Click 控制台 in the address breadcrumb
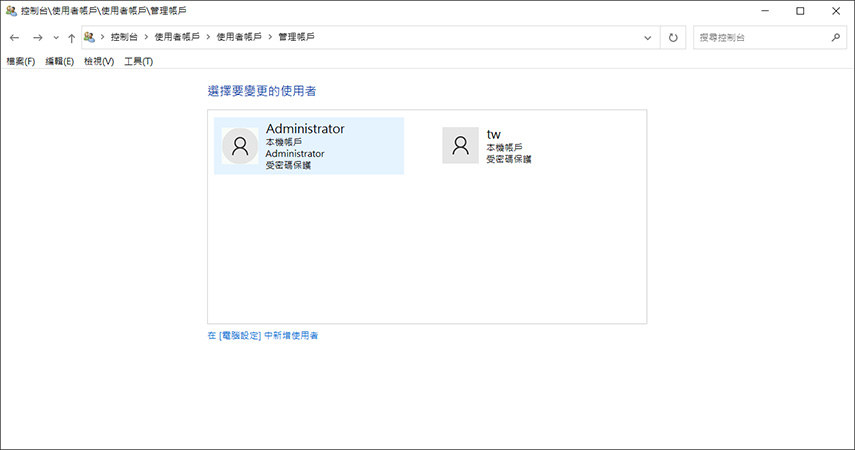The image size is (855, 450). tap(124, 37)
